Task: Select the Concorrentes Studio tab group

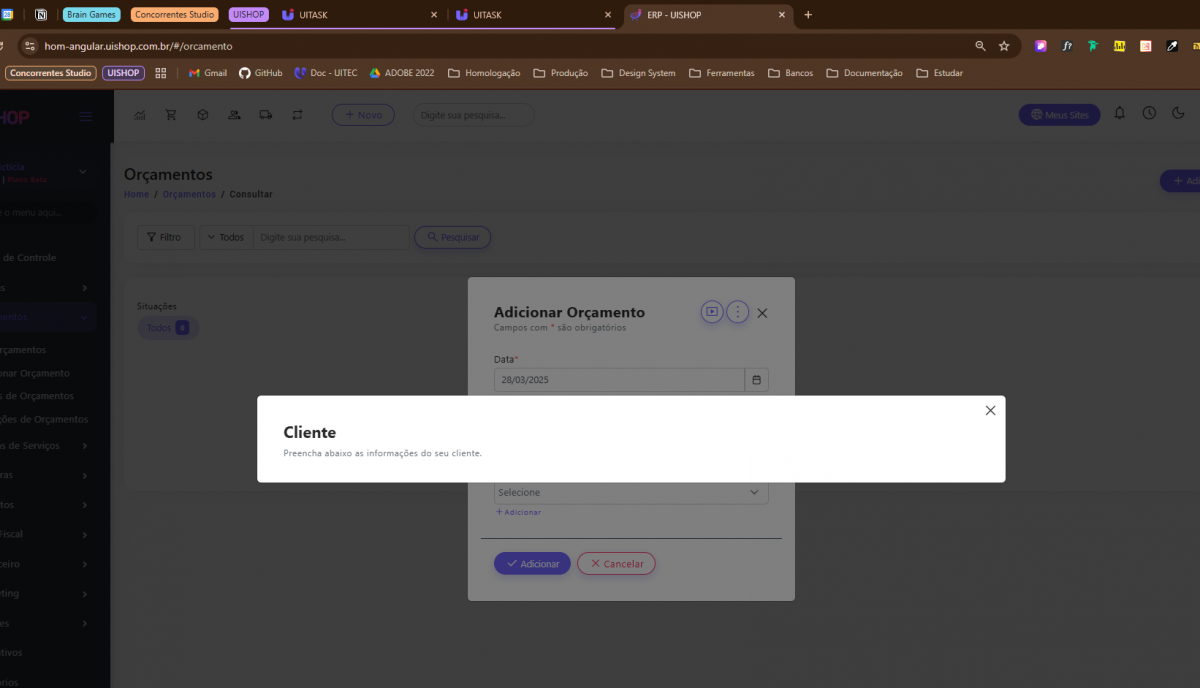Action: pos(175,15)
